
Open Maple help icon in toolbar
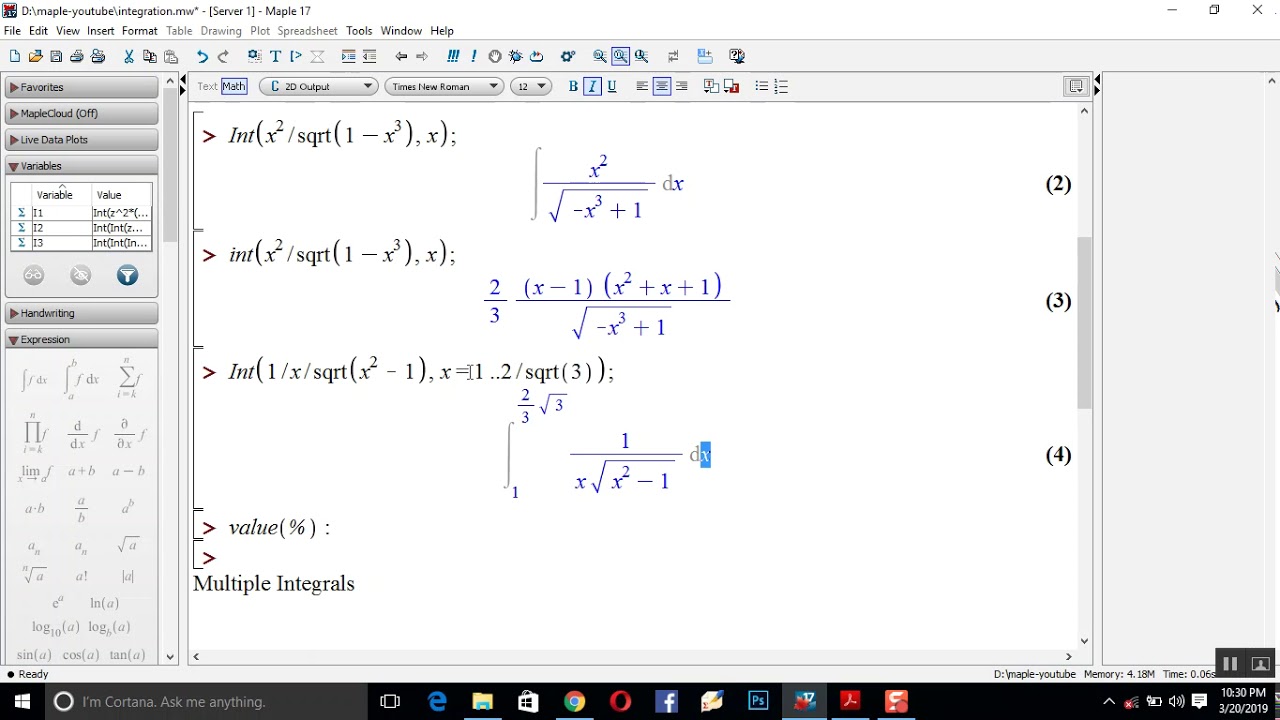tap(737, 57)
